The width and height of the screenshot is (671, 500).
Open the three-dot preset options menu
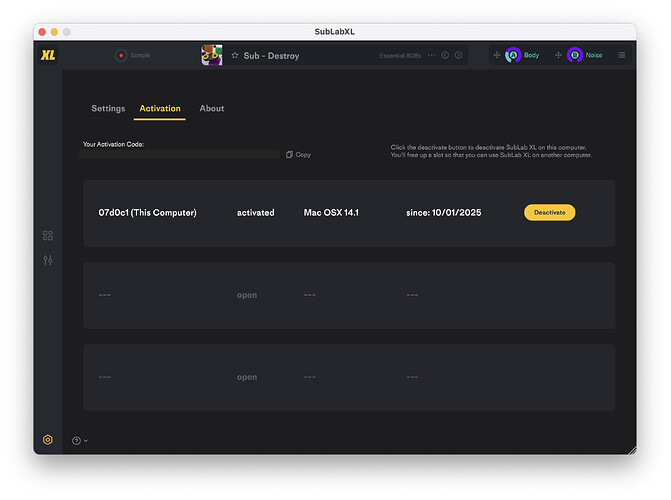pos(432,55)
